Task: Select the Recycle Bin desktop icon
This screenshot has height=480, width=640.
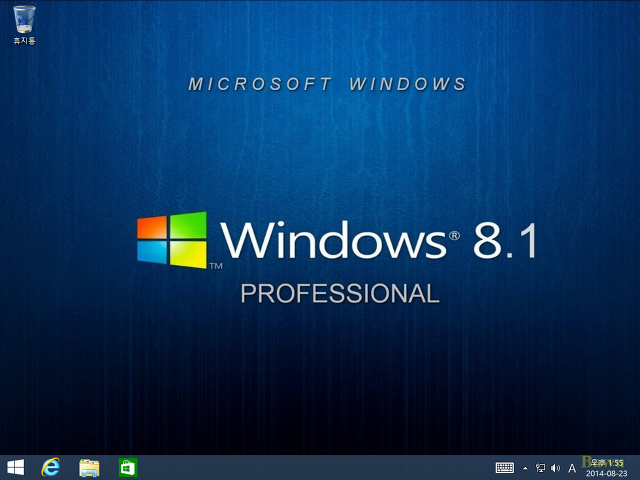Action: [x=24, y=24]
